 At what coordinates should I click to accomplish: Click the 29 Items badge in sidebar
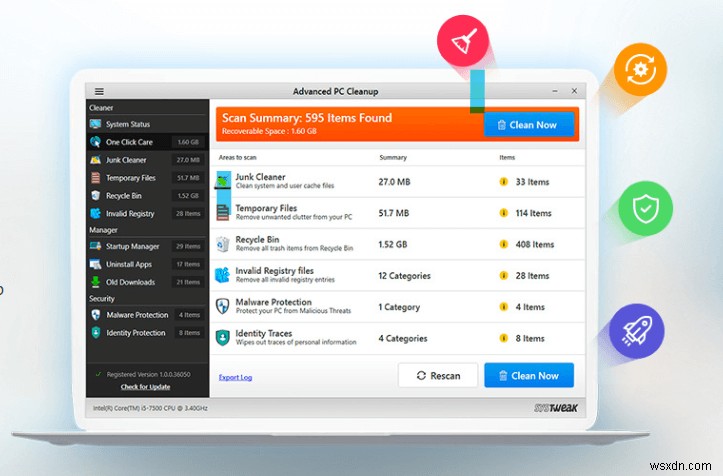[188, 246]
